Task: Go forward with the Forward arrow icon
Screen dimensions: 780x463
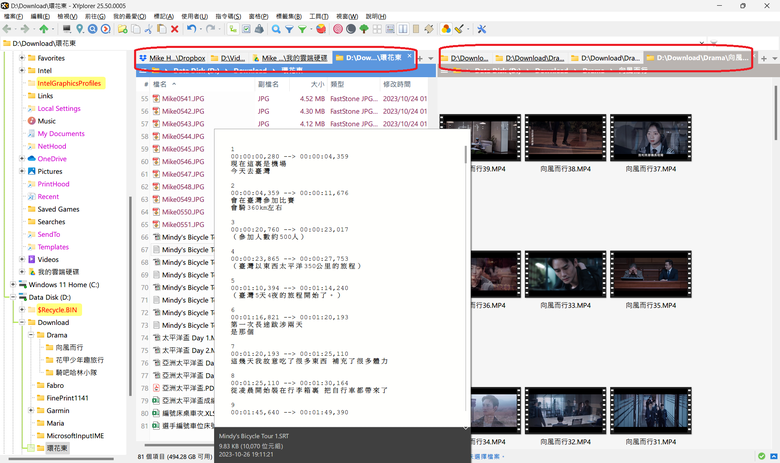Action: (x=25, y=29)
